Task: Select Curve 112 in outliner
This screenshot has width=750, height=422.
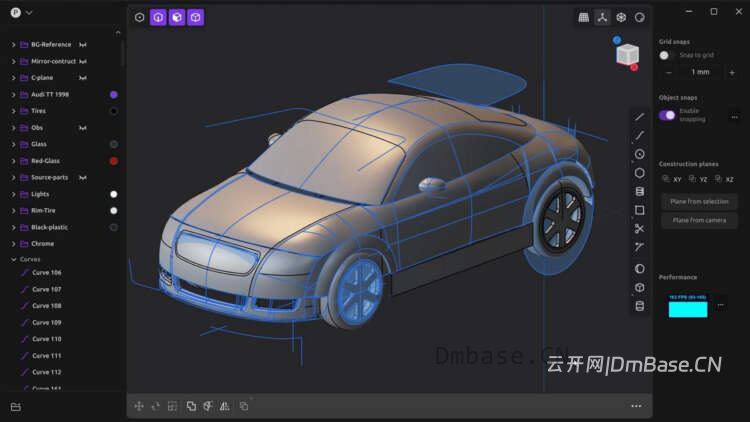Action: click(47, 372)
